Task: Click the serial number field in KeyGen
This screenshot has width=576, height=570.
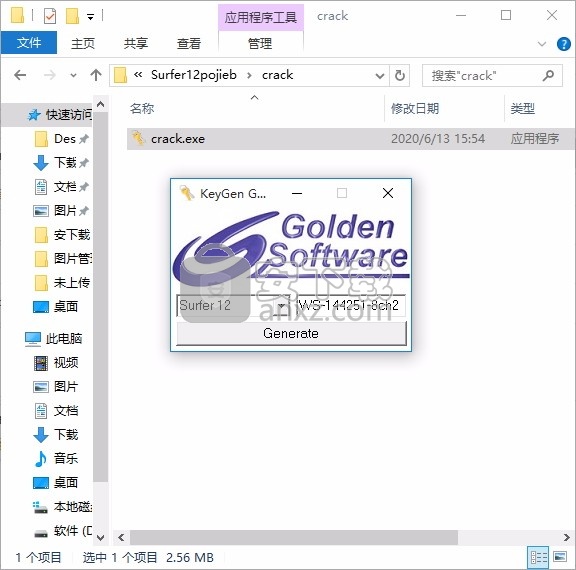Action: coord(351,305)
